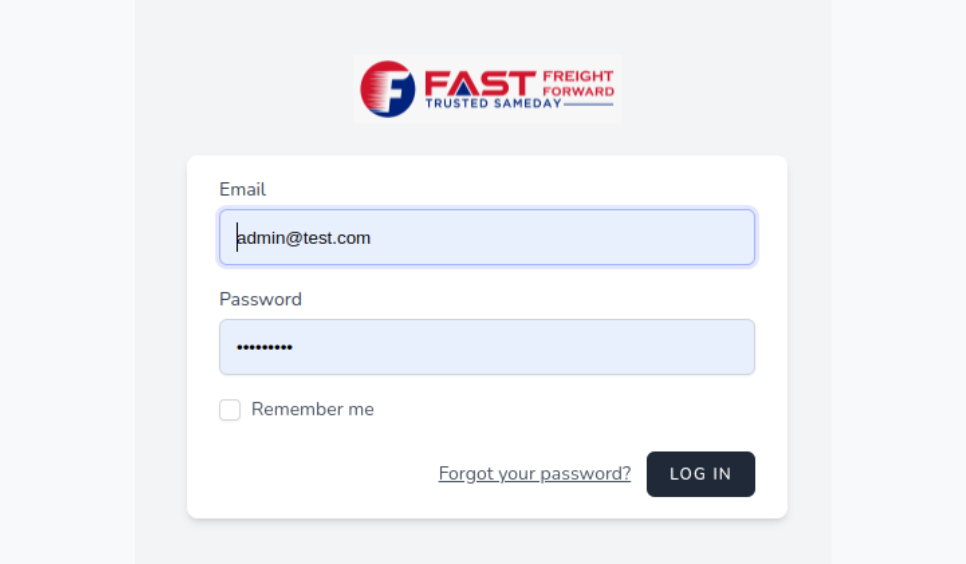Click the blue line beside SAMEDAY in logo
The width and height of the screenshot is (966, 564).
588,105
